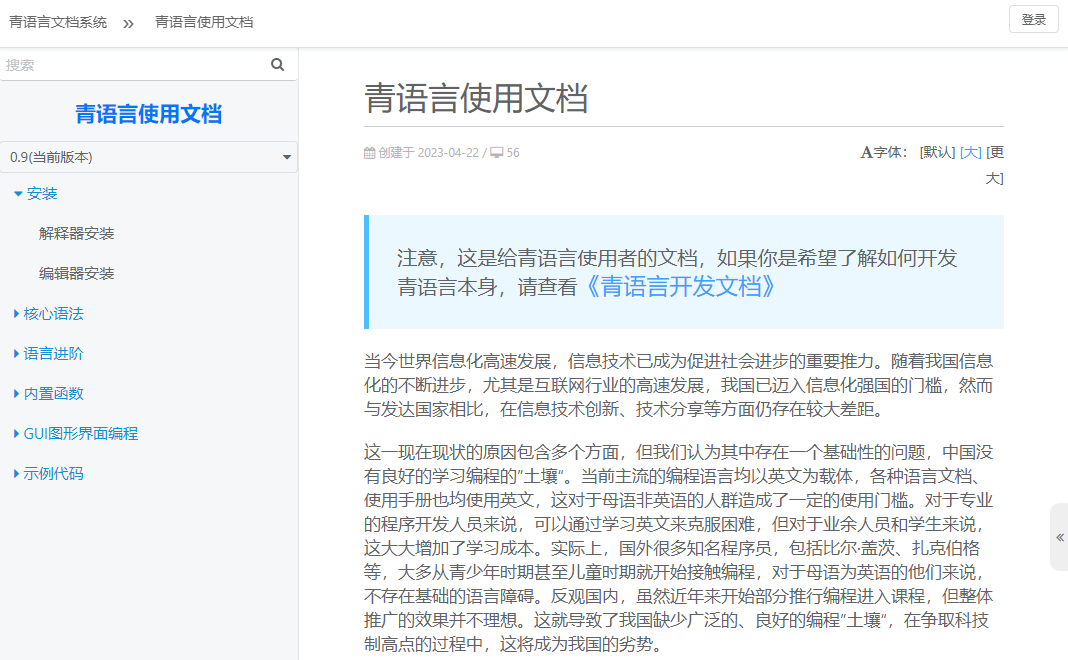Screen dimensions: 1068x660
Task: Expand the 核心语法 section
Action: (x=48, y=314)
